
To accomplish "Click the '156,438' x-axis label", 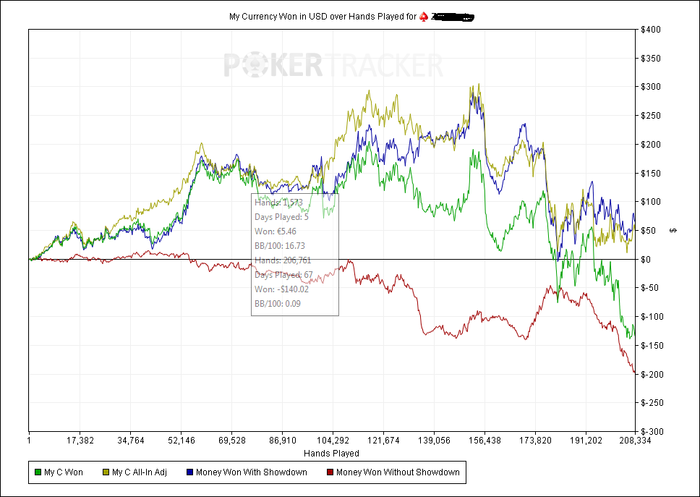I will point(485,441).
